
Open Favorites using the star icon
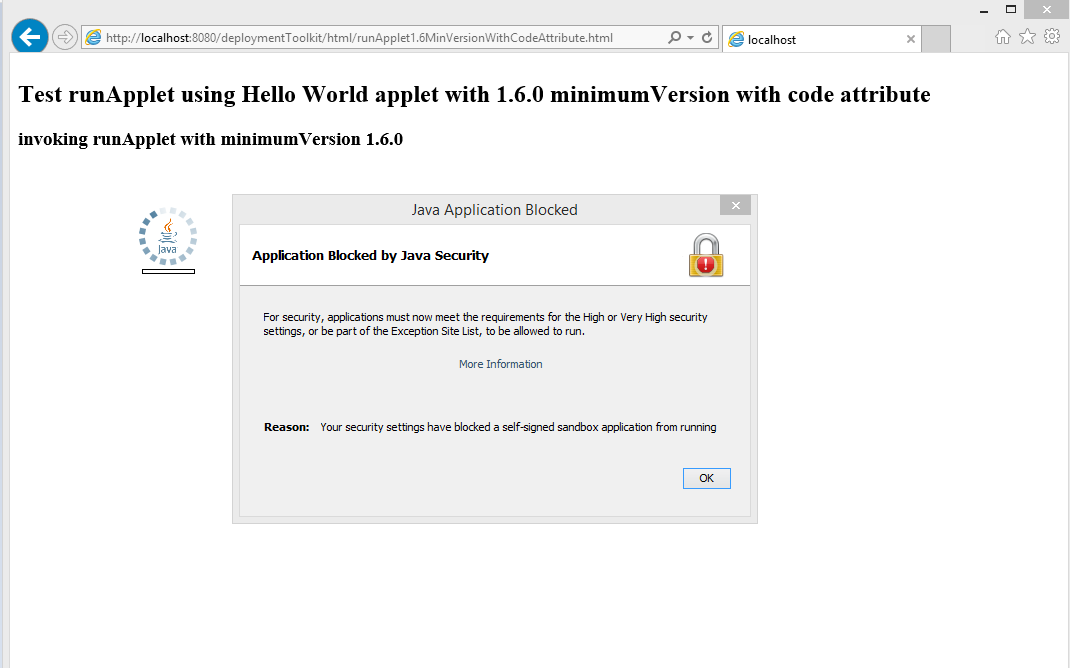point(1027,37)
